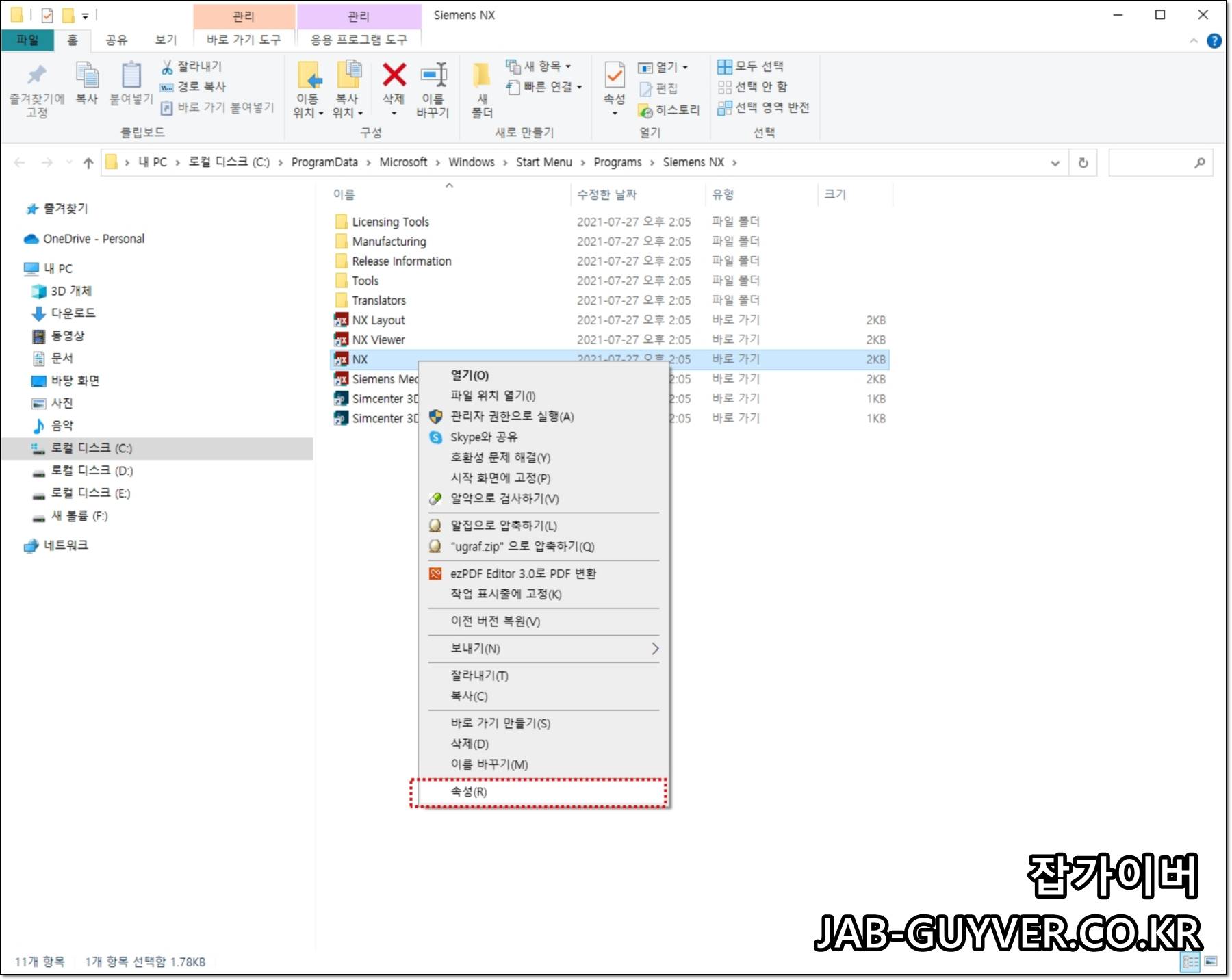Choose Create shortcut (바로 가기 만들기)
The image size is (1232, 980).
click(543, 723)
